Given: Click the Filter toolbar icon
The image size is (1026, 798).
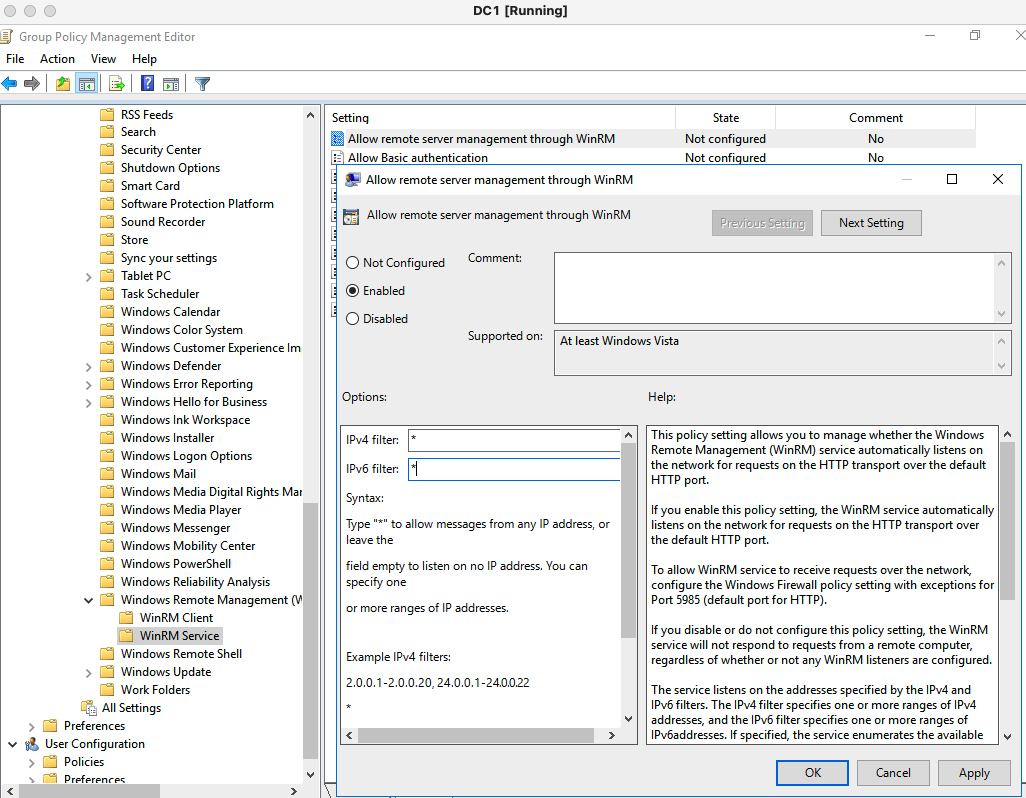Looking at the screenshot, I should 201,83.
